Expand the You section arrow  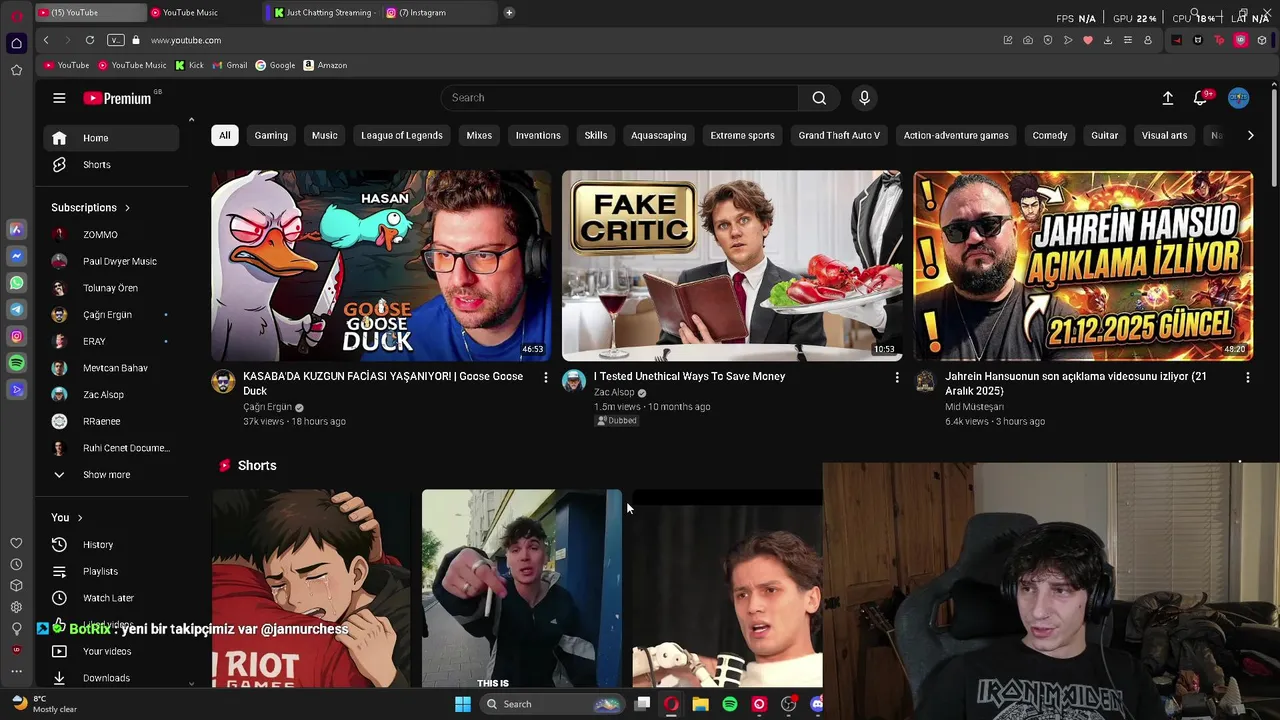pyautogui.click(x=80, y=518)
